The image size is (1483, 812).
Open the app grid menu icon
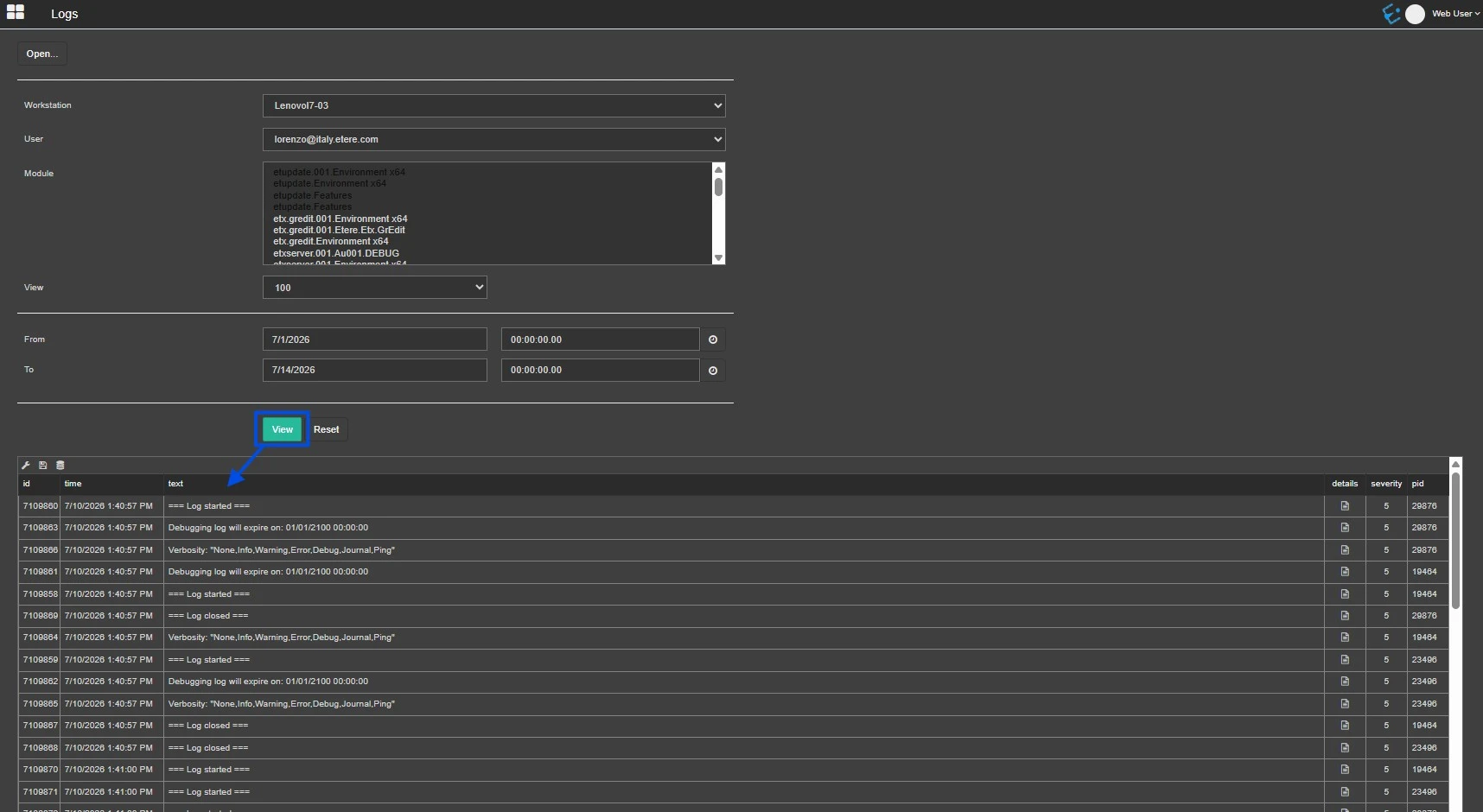tap(16, 13)
